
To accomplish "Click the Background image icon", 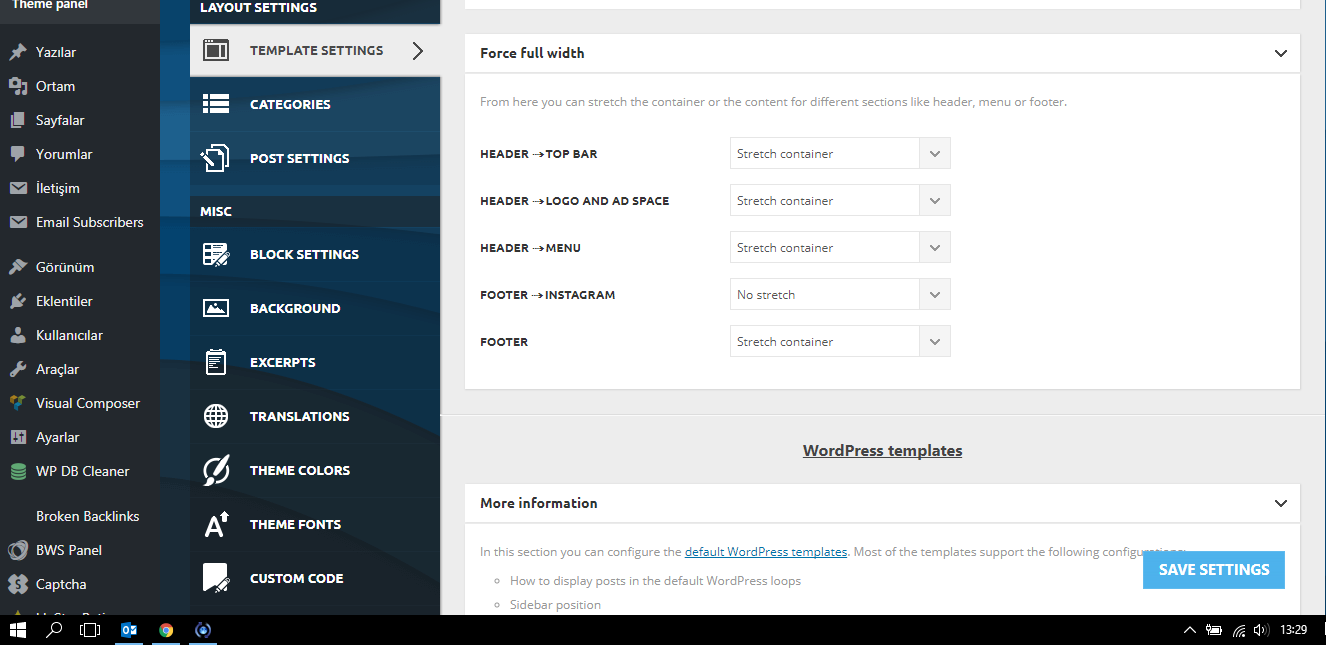I will (216, 308).
